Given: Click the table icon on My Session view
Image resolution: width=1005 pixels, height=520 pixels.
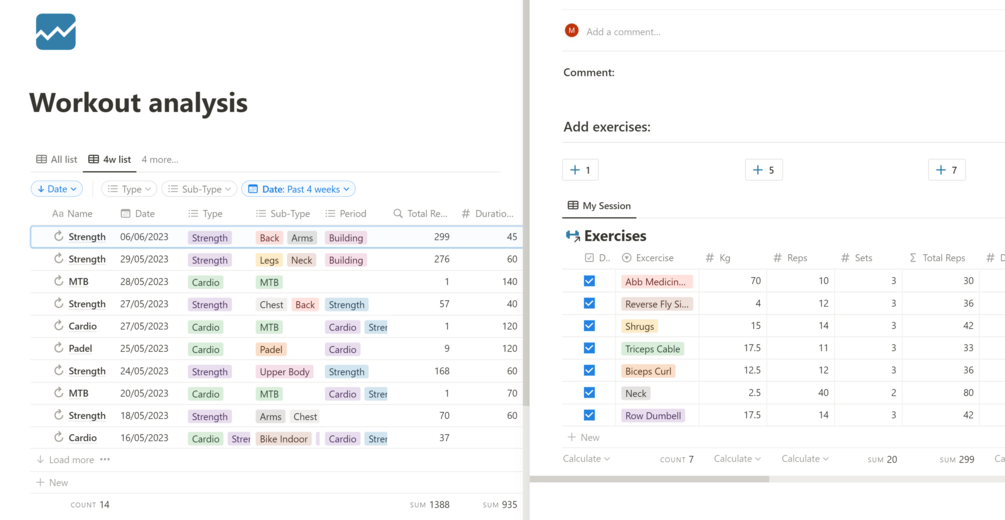Looking at the screenshot, I should click(x=573, y=206).
